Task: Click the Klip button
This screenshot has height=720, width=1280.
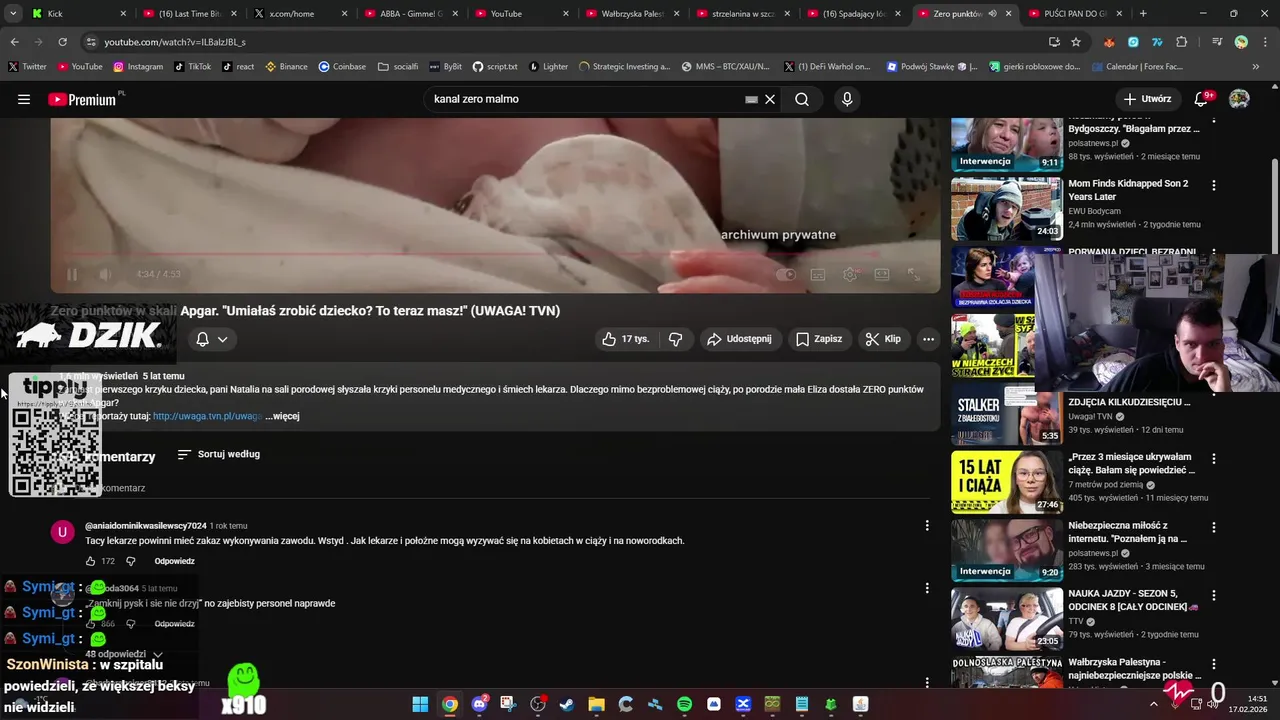Action: [x=883, y=339]
